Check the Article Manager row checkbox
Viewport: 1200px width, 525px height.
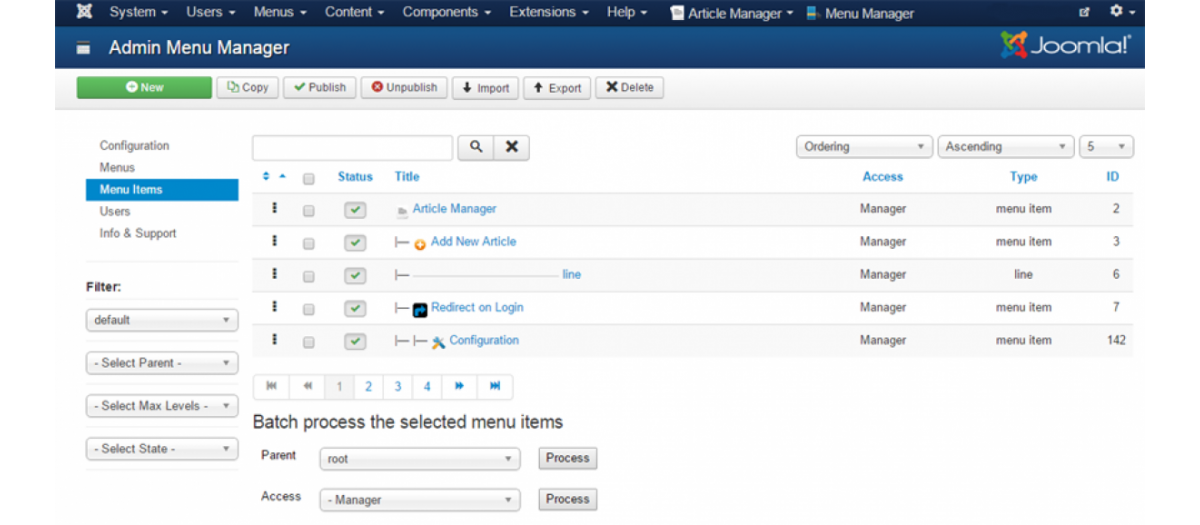pos(309,211)
